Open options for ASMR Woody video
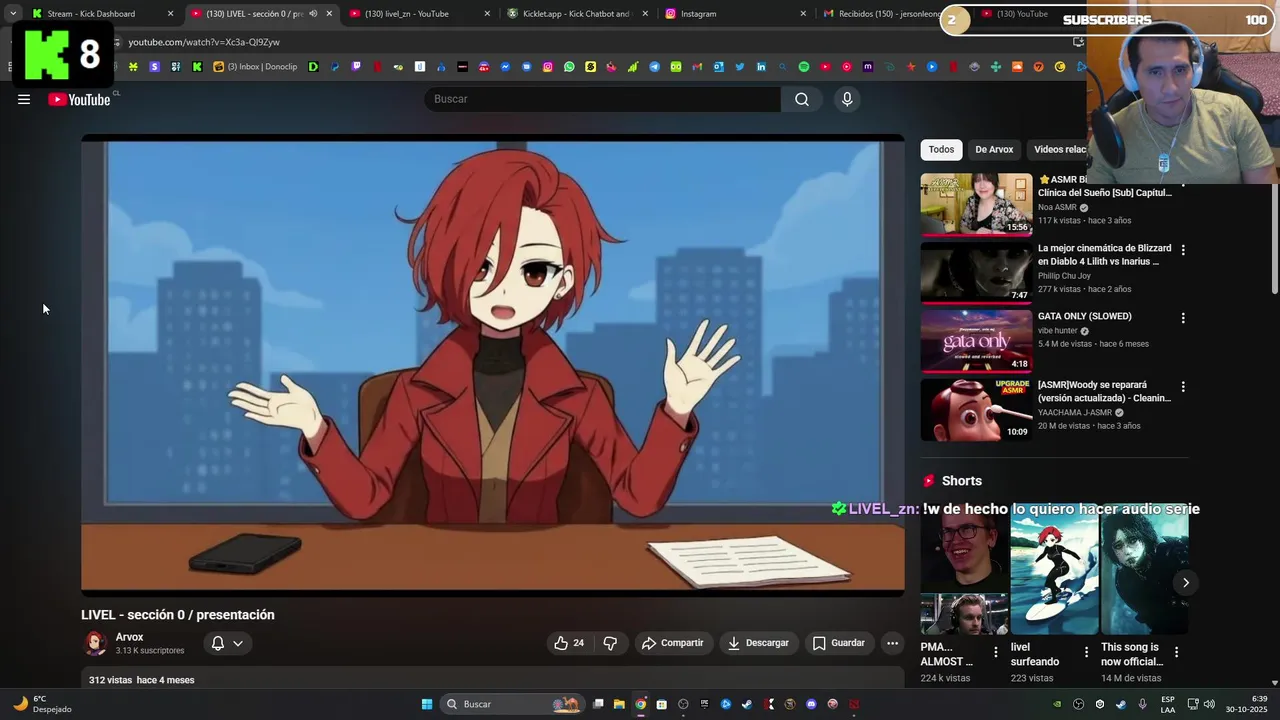 [x=1183, y=387]
